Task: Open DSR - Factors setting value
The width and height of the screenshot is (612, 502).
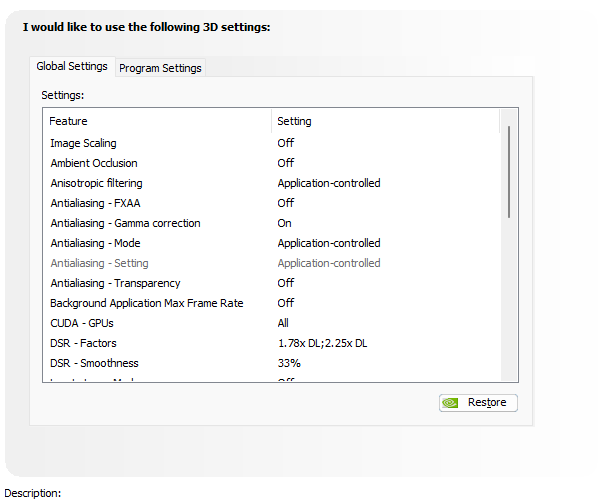Action: (322, 343)
